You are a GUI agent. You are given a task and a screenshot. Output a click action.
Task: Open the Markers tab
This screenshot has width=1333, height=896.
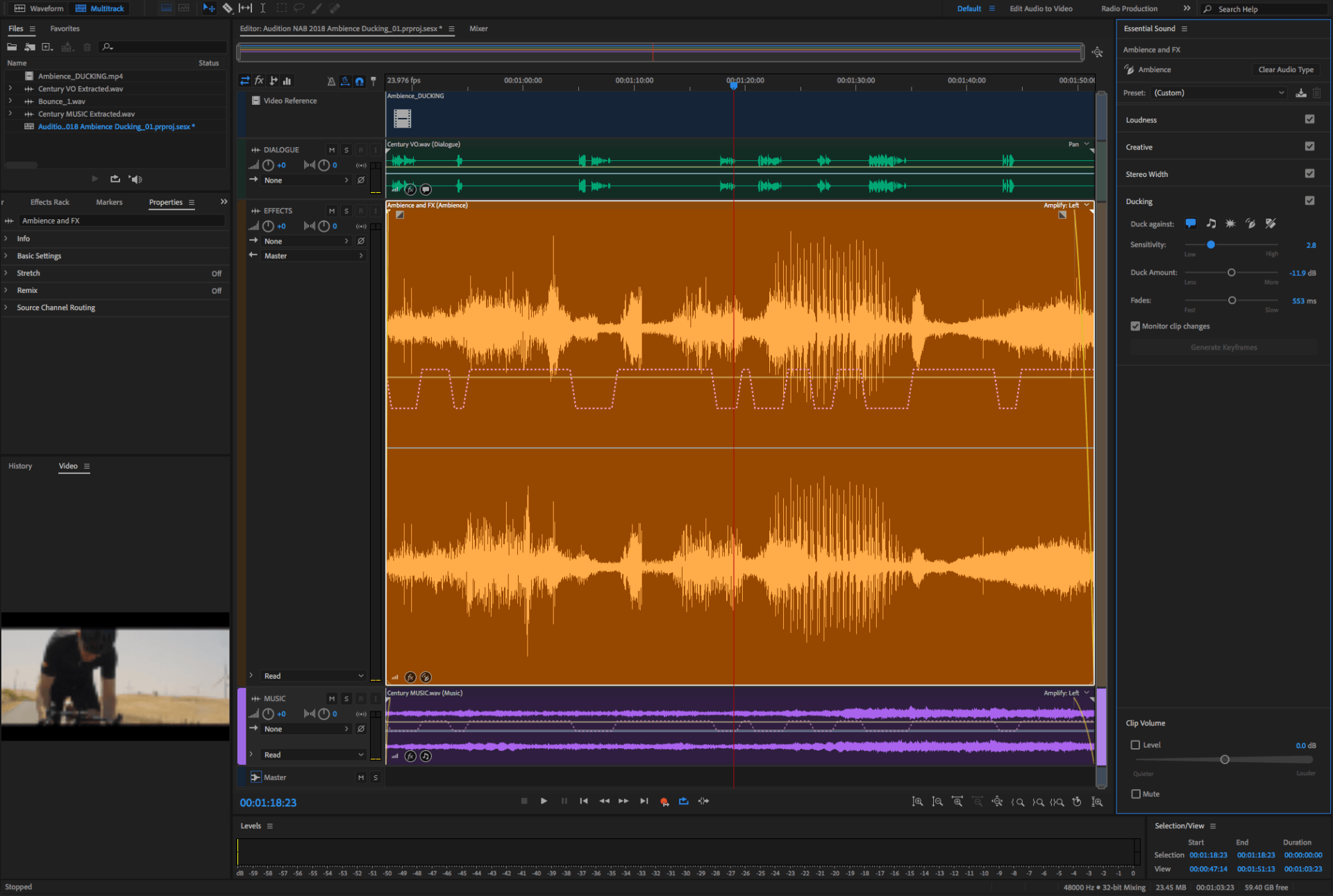pos(109,202)
